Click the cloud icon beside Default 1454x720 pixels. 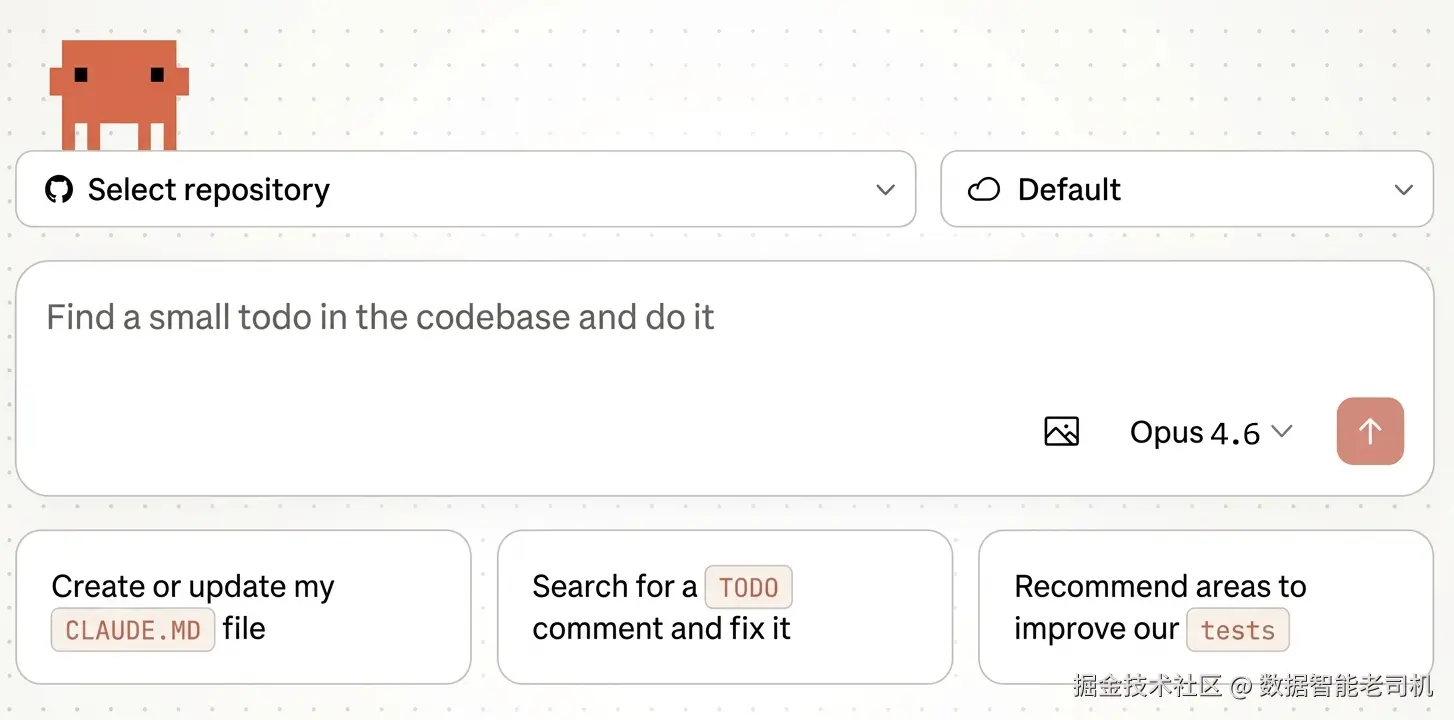coord(984,189)
